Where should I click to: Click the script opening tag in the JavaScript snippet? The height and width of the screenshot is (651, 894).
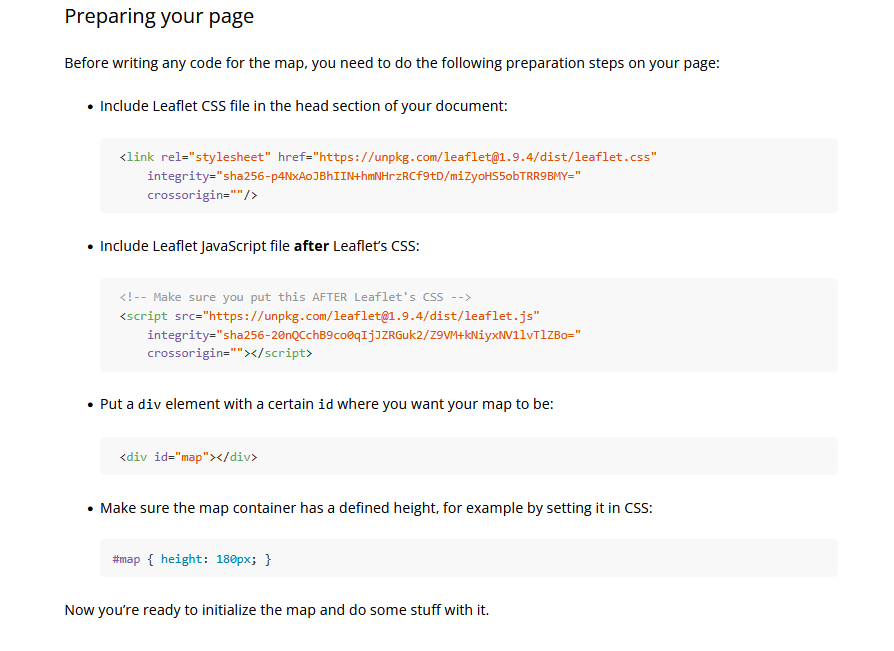(146, 314)
